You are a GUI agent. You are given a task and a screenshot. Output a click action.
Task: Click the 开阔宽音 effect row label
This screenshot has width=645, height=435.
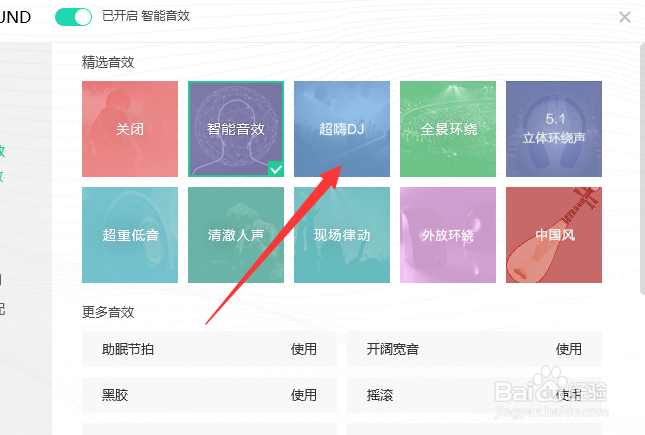(x=393, y=349)
